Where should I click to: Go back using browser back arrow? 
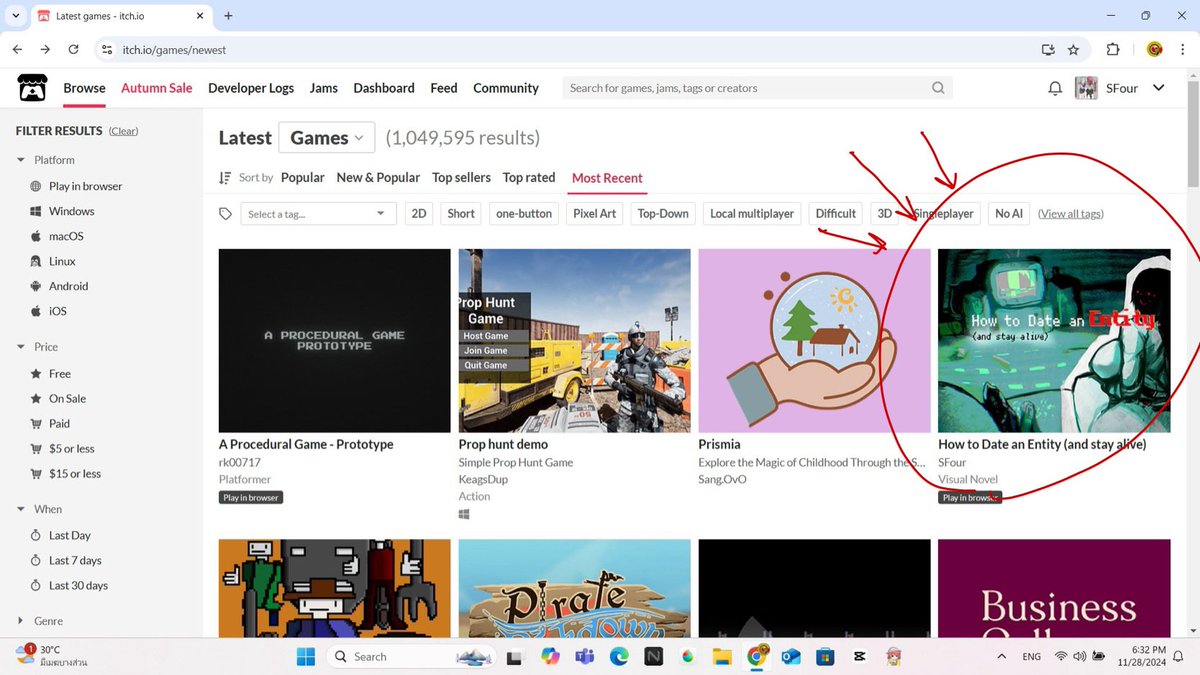coord(18,49)
